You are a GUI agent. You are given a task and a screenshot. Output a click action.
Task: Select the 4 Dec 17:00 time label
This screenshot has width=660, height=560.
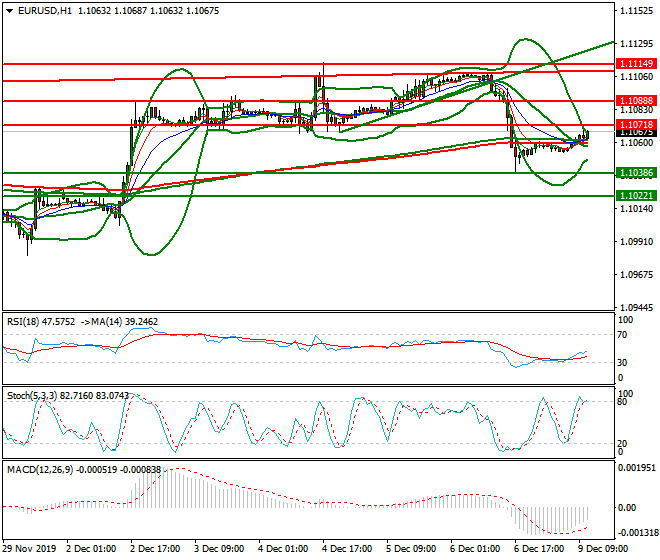click(347, 549)
